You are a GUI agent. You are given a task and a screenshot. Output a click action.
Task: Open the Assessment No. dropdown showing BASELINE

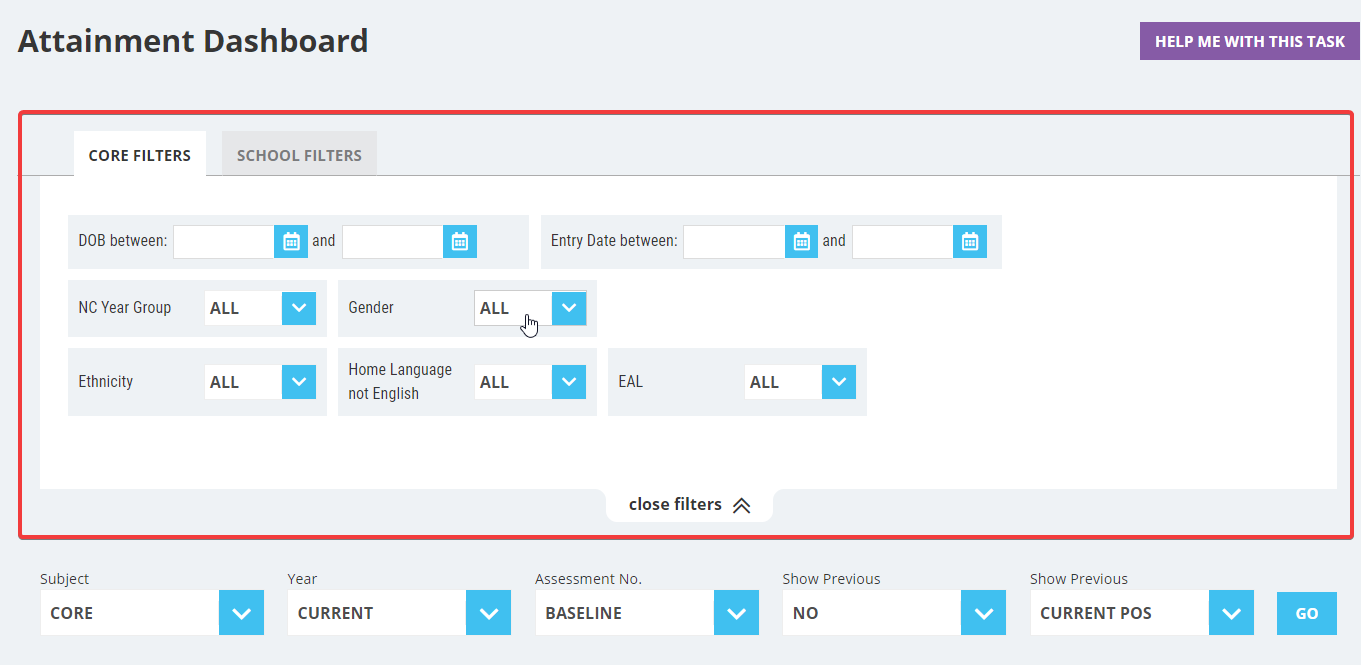point(736,612)
